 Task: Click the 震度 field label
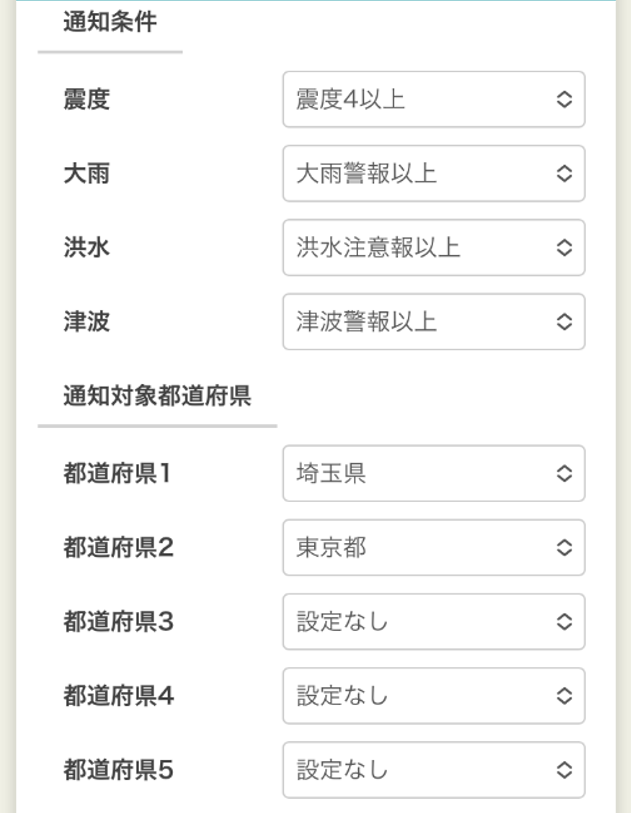tap(86, 99)
